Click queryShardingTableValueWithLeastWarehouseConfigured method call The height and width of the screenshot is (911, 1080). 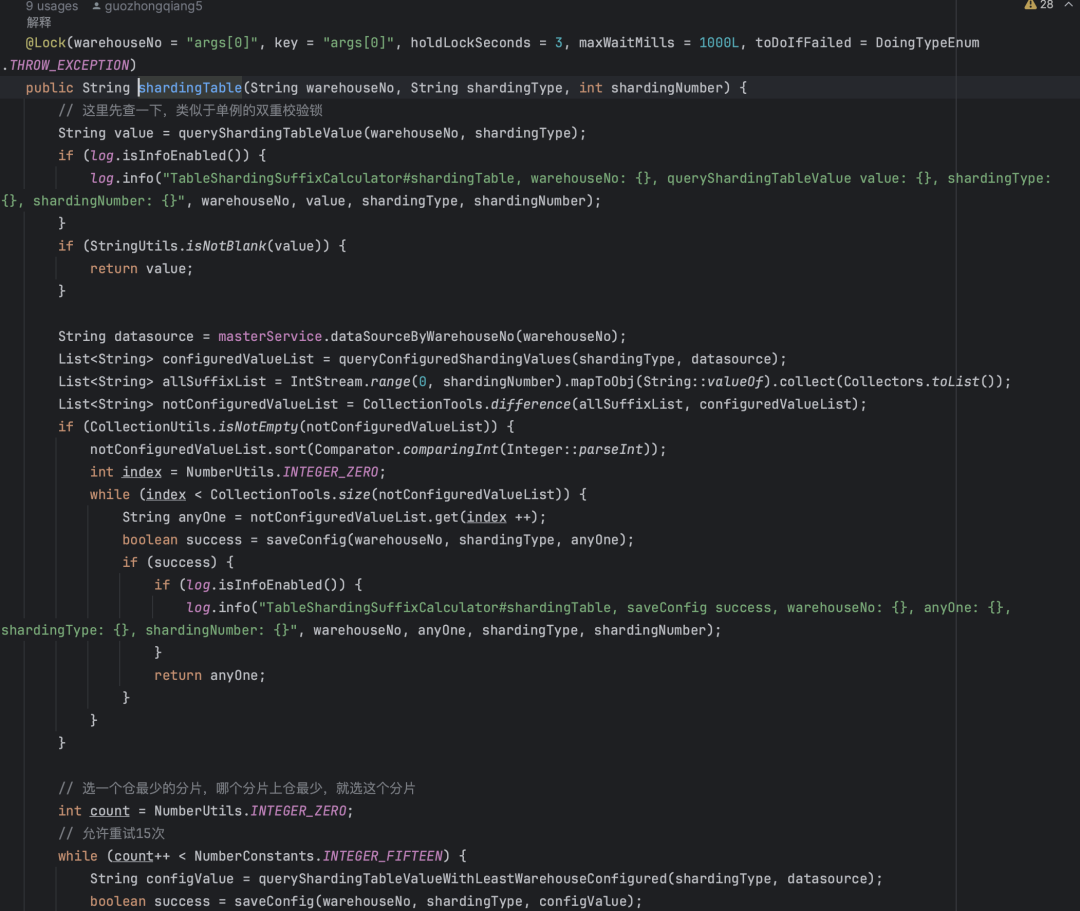pos(463,879)
